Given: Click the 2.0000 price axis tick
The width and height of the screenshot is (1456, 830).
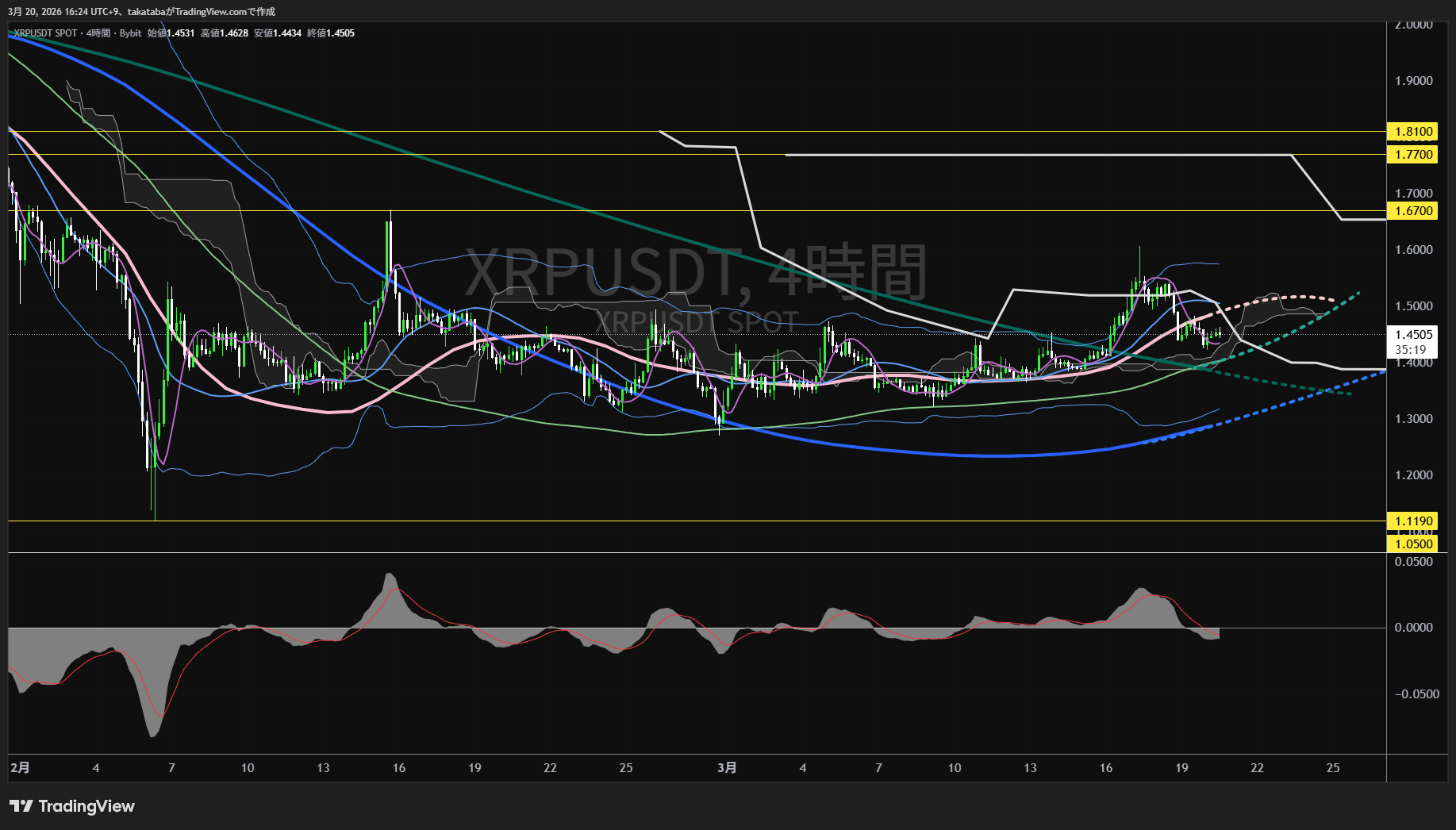Looking at the screenshot, I should pyautogui.click(x=1413, y=25).
